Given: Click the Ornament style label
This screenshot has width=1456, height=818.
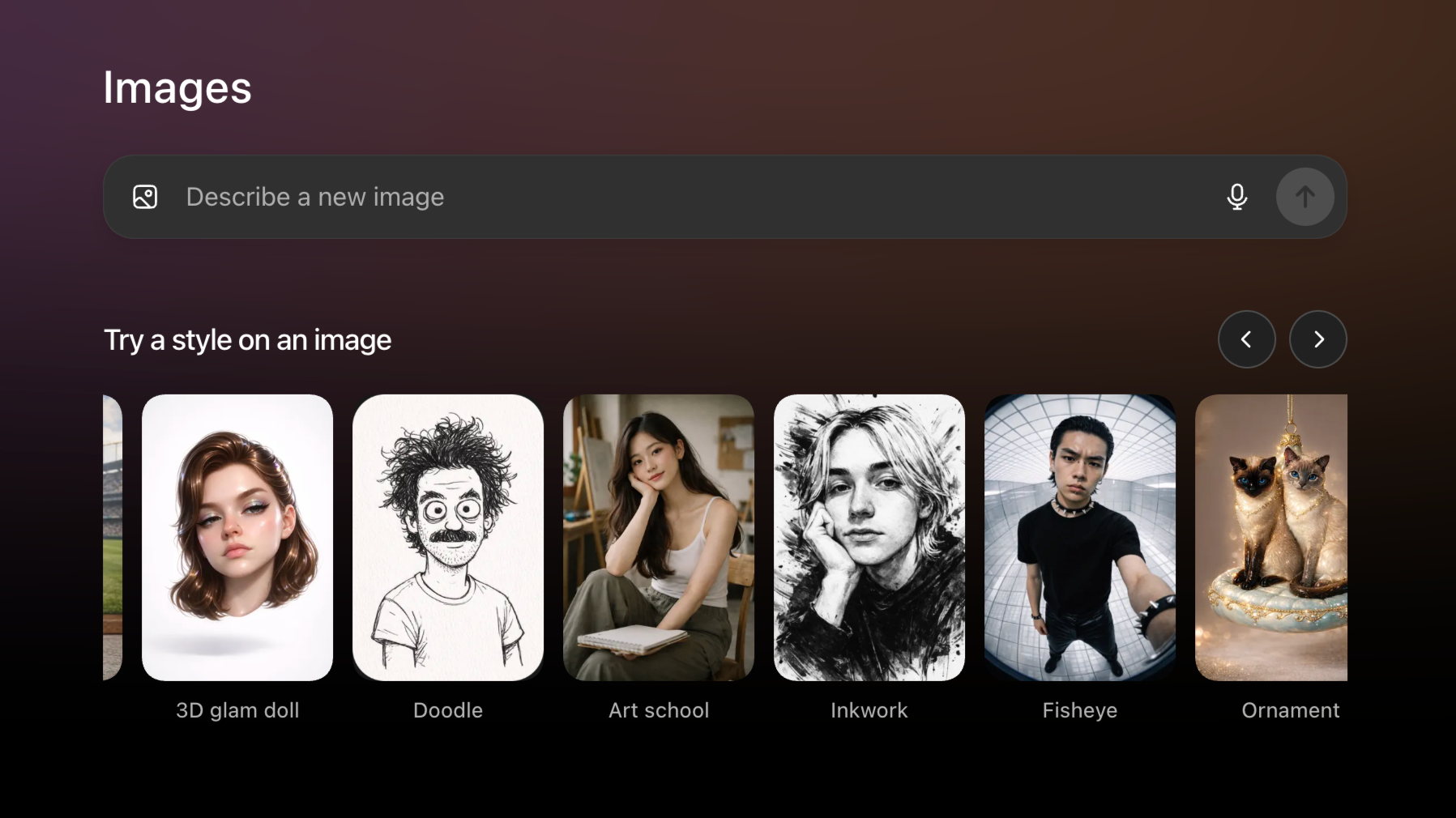Looking at the screenshot, I should 1290,710.
